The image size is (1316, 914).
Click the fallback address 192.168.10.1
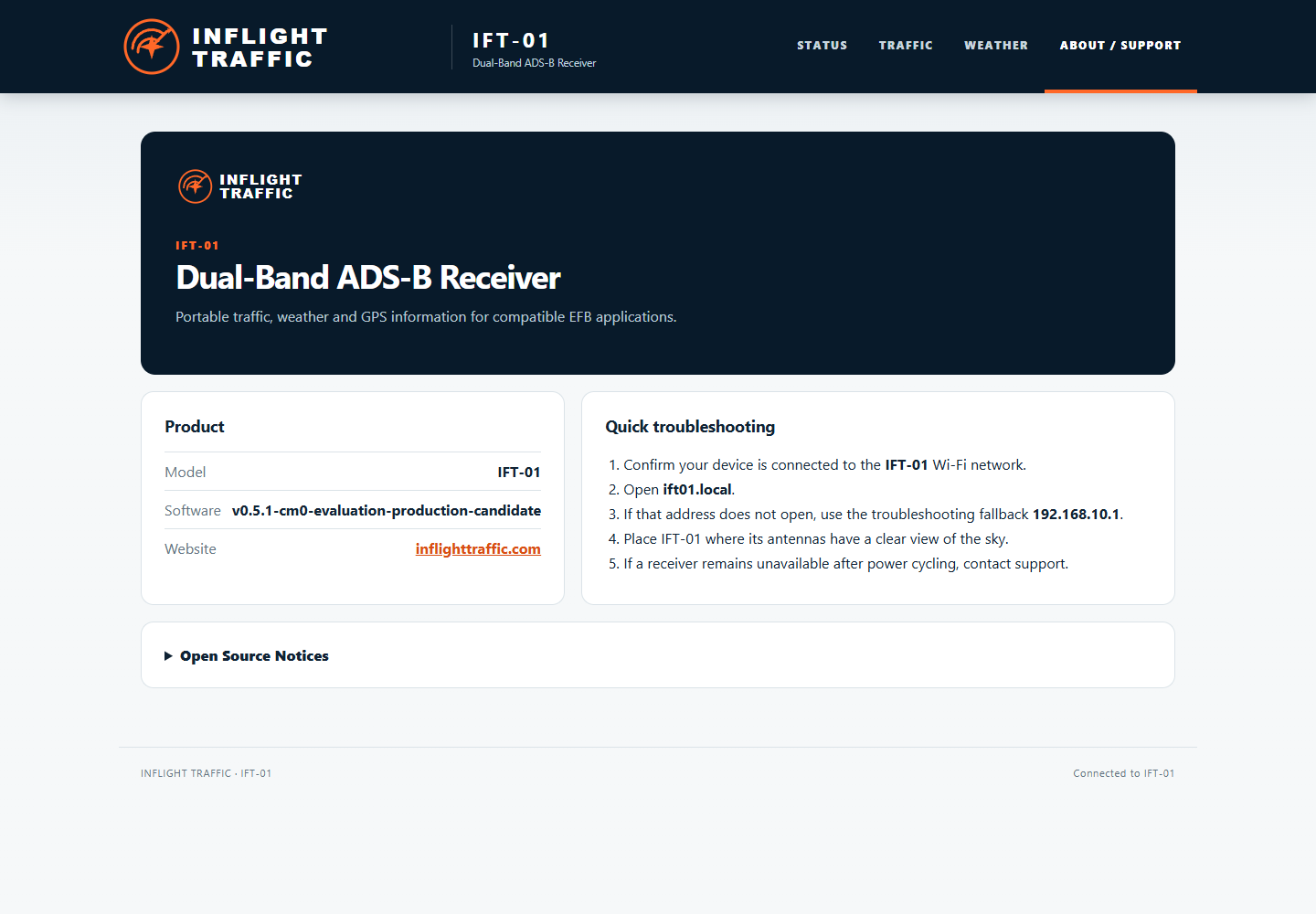1076,514
